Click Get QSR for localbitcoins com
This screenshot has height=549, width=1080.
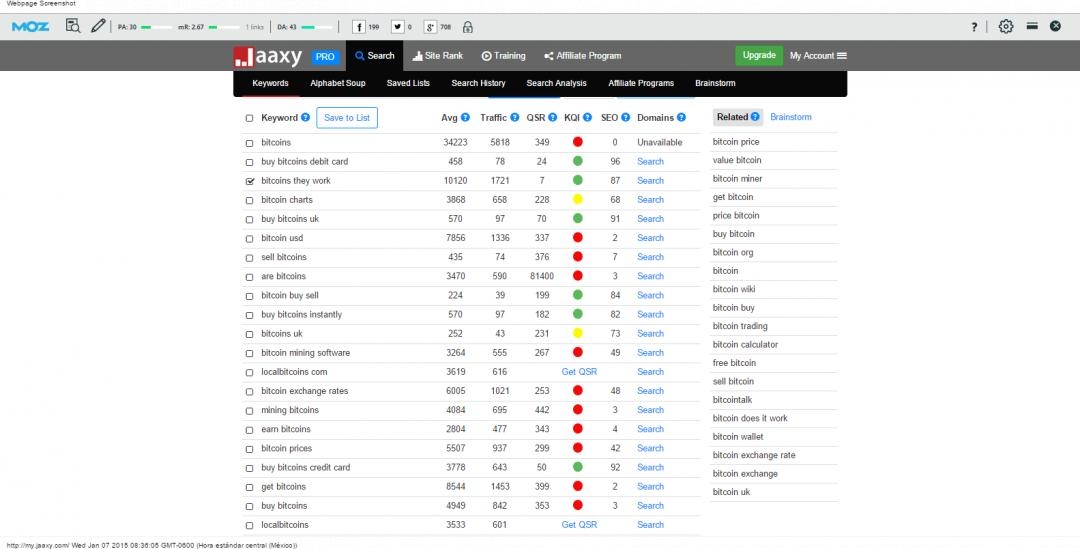click(579, 372)
